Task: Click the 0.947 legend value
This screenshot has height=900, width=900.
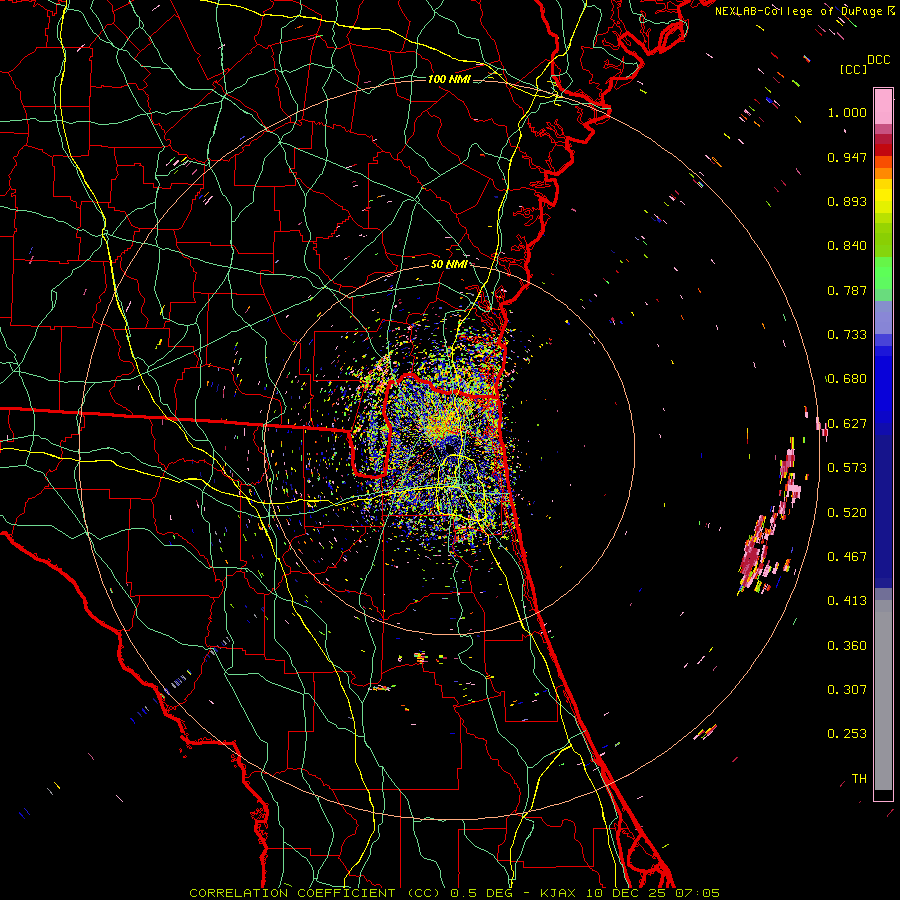Action: tap(847, 157)
